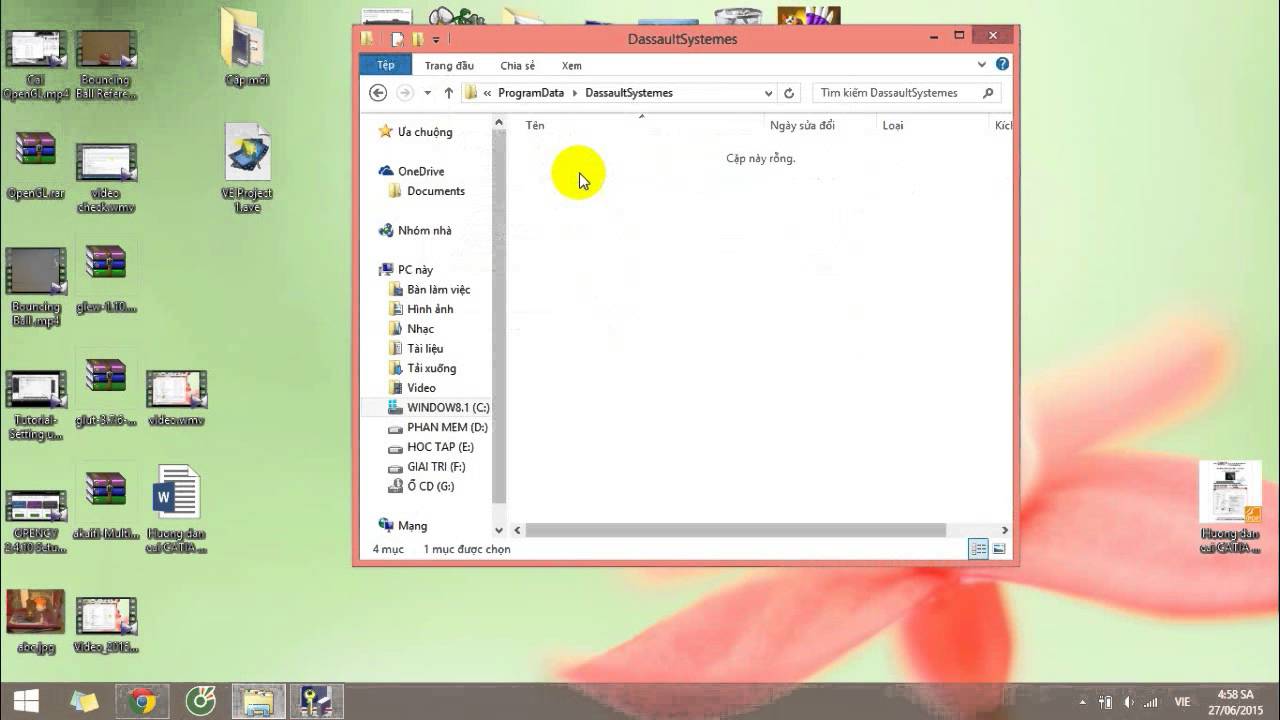Open the recent locations dropdown arrow
This screenshot has height=720, width=1280.
427,93
